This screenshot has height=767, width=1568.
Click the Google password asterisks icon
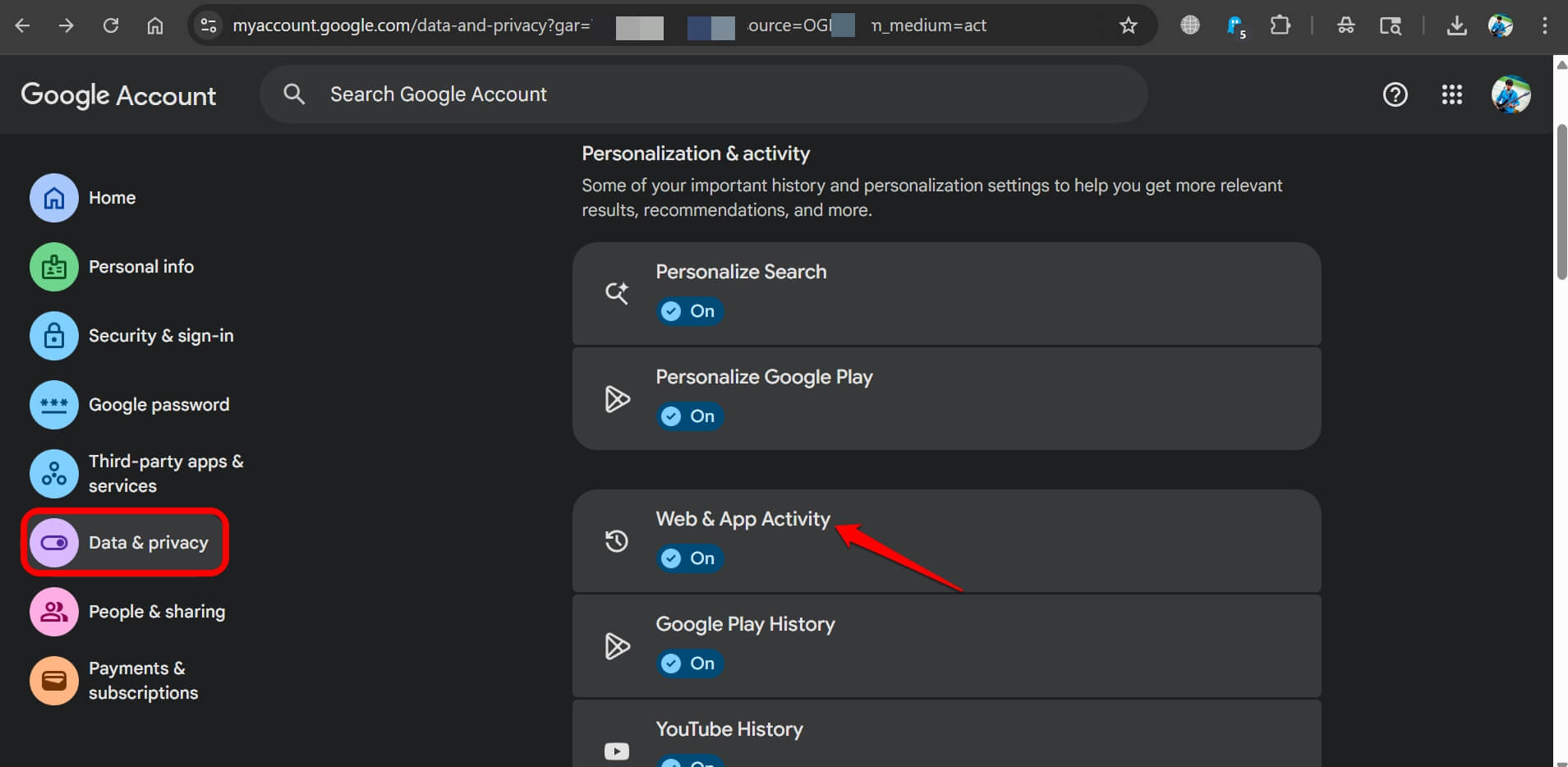[x=54, y=405]
